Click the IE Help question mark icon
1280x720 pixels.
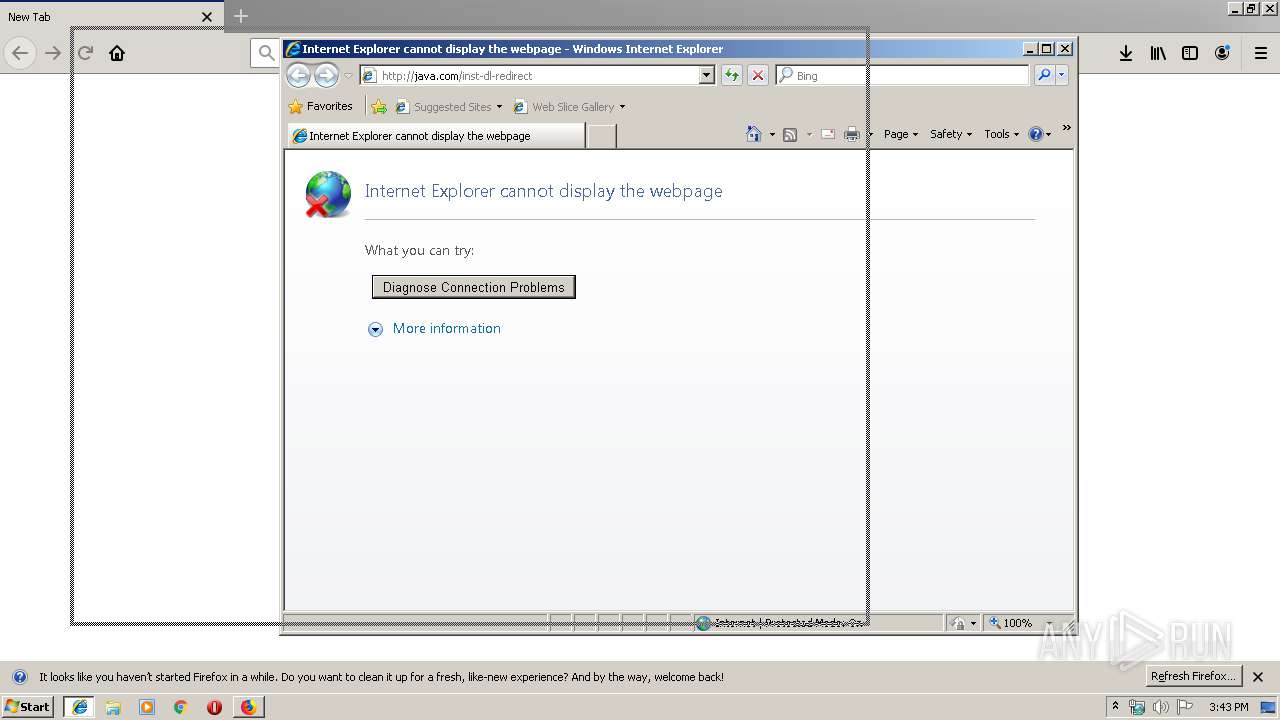point(1036,134)
